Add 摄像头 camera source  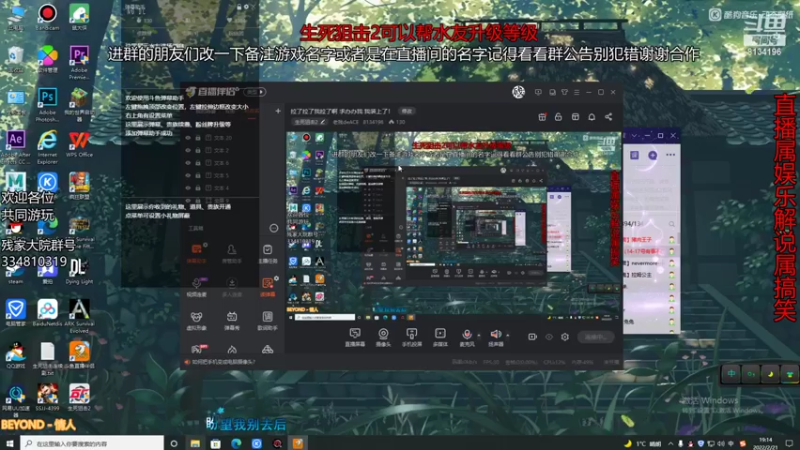[383, 337]
